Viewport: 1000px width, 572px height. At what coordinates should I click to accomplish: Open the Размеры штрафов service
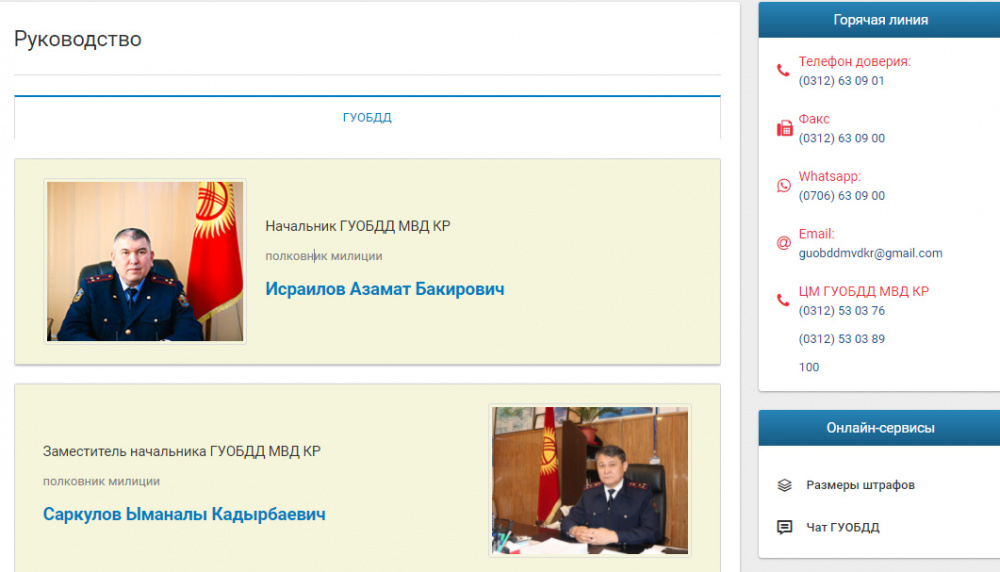coord(860,485)
